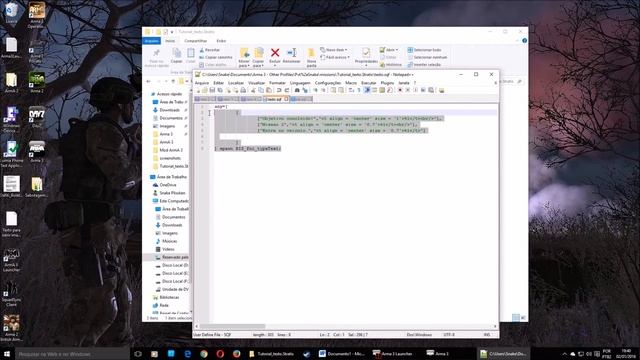Click the red Excluir icon in Explorer ribbon
Screen dimensions: 640x360
[x=275, y=53]
